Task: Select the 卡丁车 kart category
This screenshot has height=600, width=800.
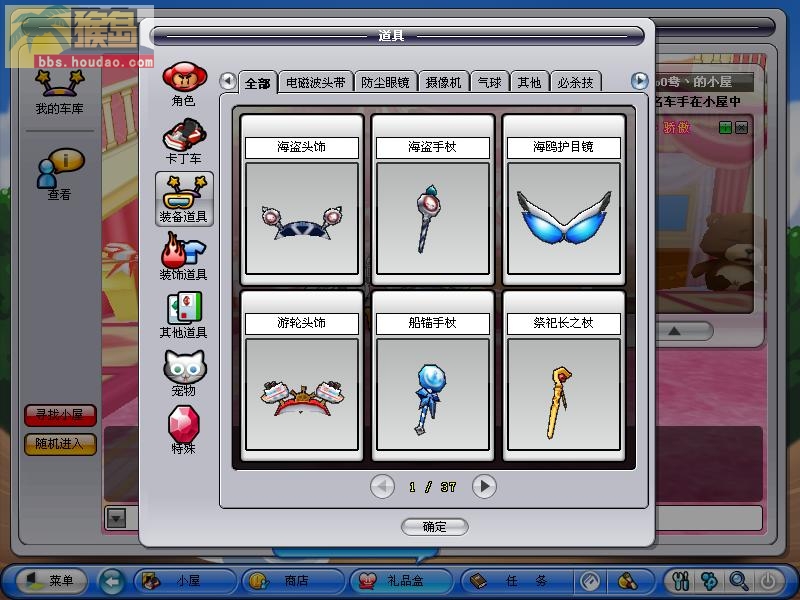Action: (x=184, y=142)
